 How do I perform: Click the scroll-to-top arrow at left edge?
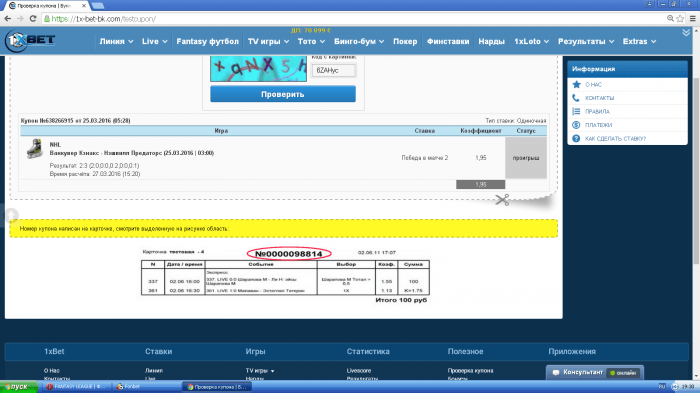(11, 216)
